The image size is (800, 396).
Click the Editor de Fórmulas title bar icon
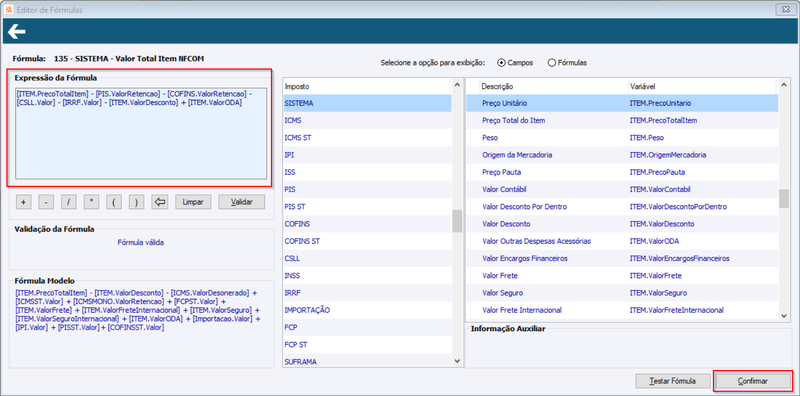[x=8, y=10]
